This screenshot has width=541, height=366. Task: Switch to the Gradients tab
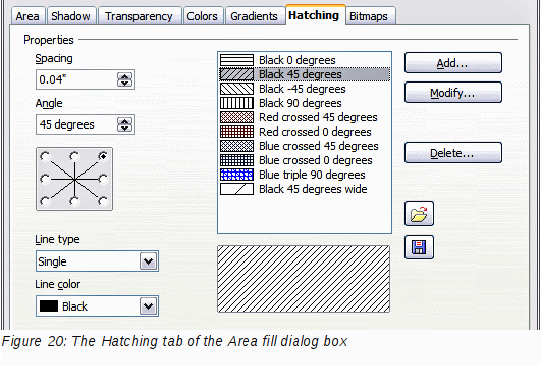(254, 16)
